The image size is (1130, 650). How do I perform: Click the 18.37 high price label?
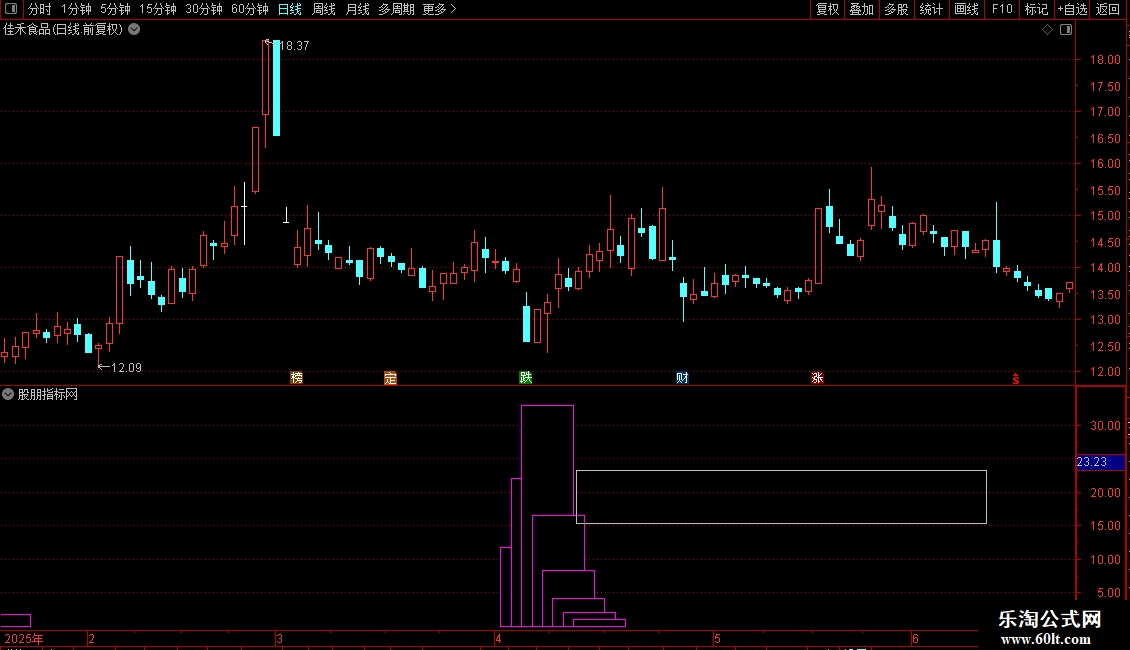tap(294, 45)
